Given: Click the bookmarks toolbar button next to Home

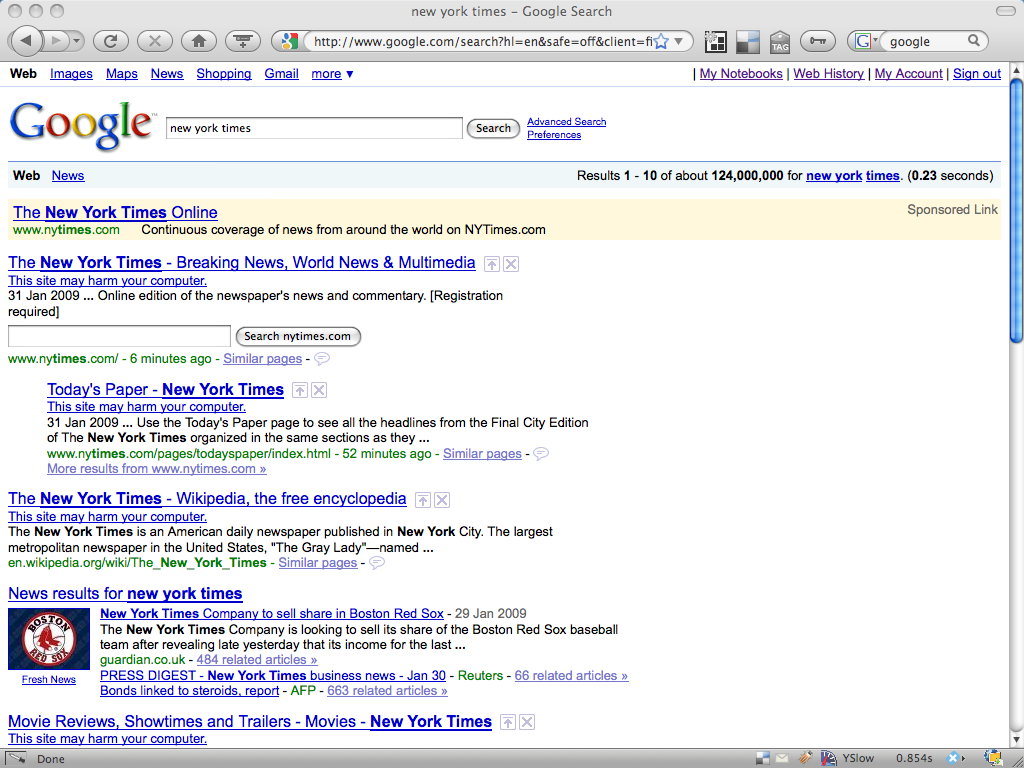Looking at the screenshot, I should [242, 41].
